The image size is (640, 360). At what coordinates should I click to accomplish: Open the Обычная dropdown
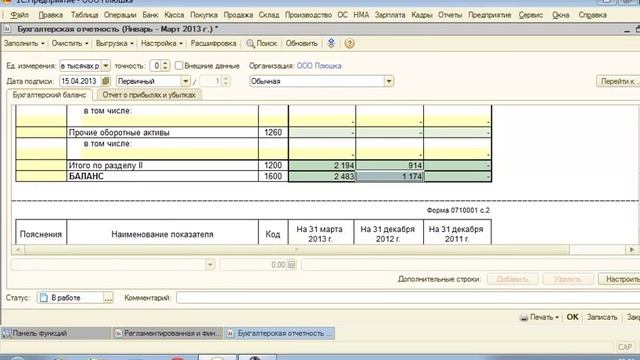(x=389, y=81)
